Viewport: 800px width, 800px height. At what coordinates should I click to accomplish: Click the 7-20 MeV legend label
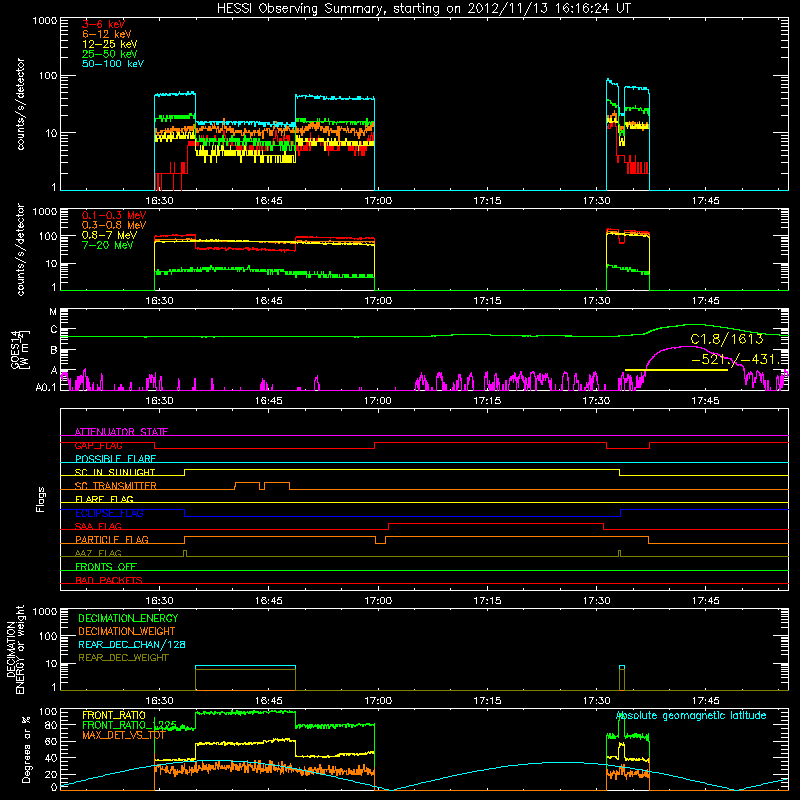(108, 245)
